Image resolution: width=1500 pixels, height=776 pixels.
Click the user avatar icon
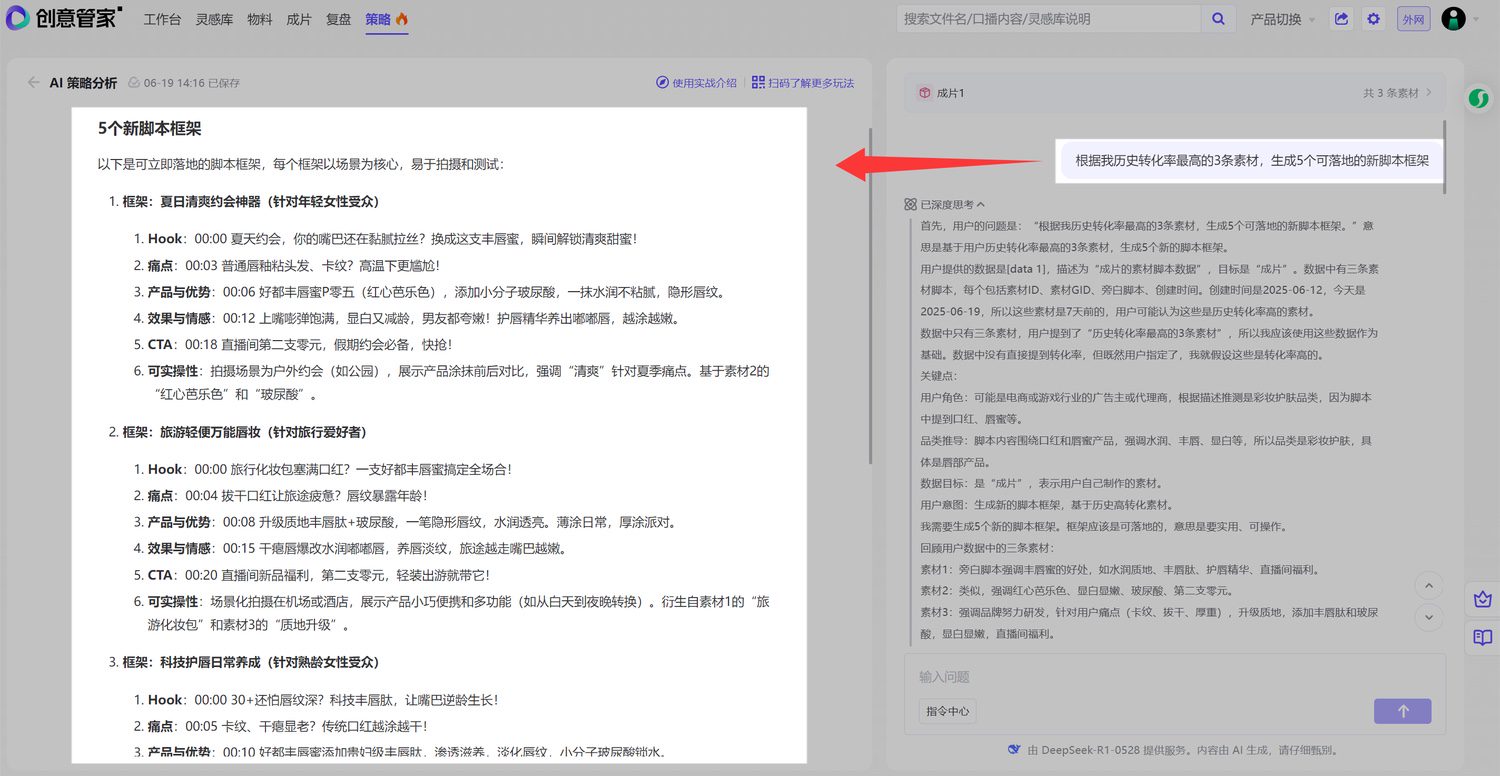[1453, 19]
